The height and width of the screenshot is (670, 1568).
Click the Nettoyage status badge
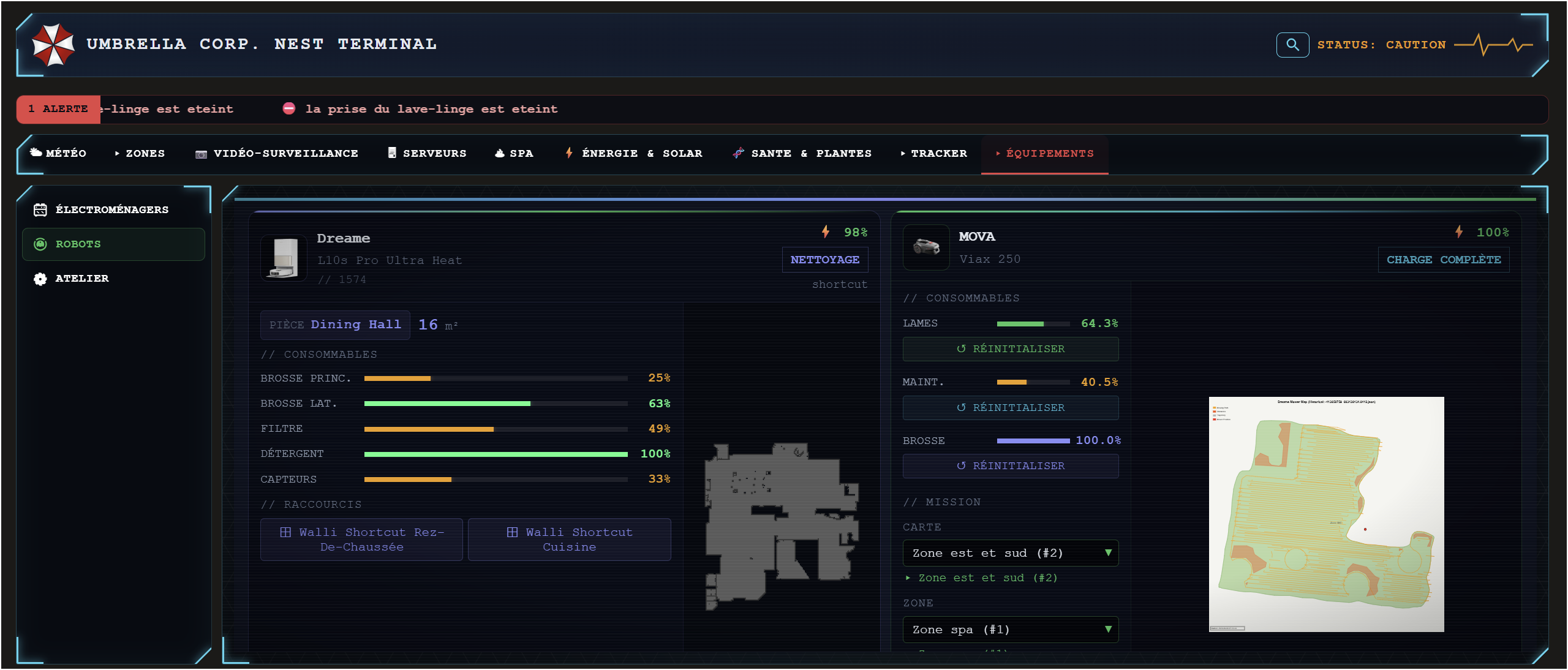click(824, 260)
